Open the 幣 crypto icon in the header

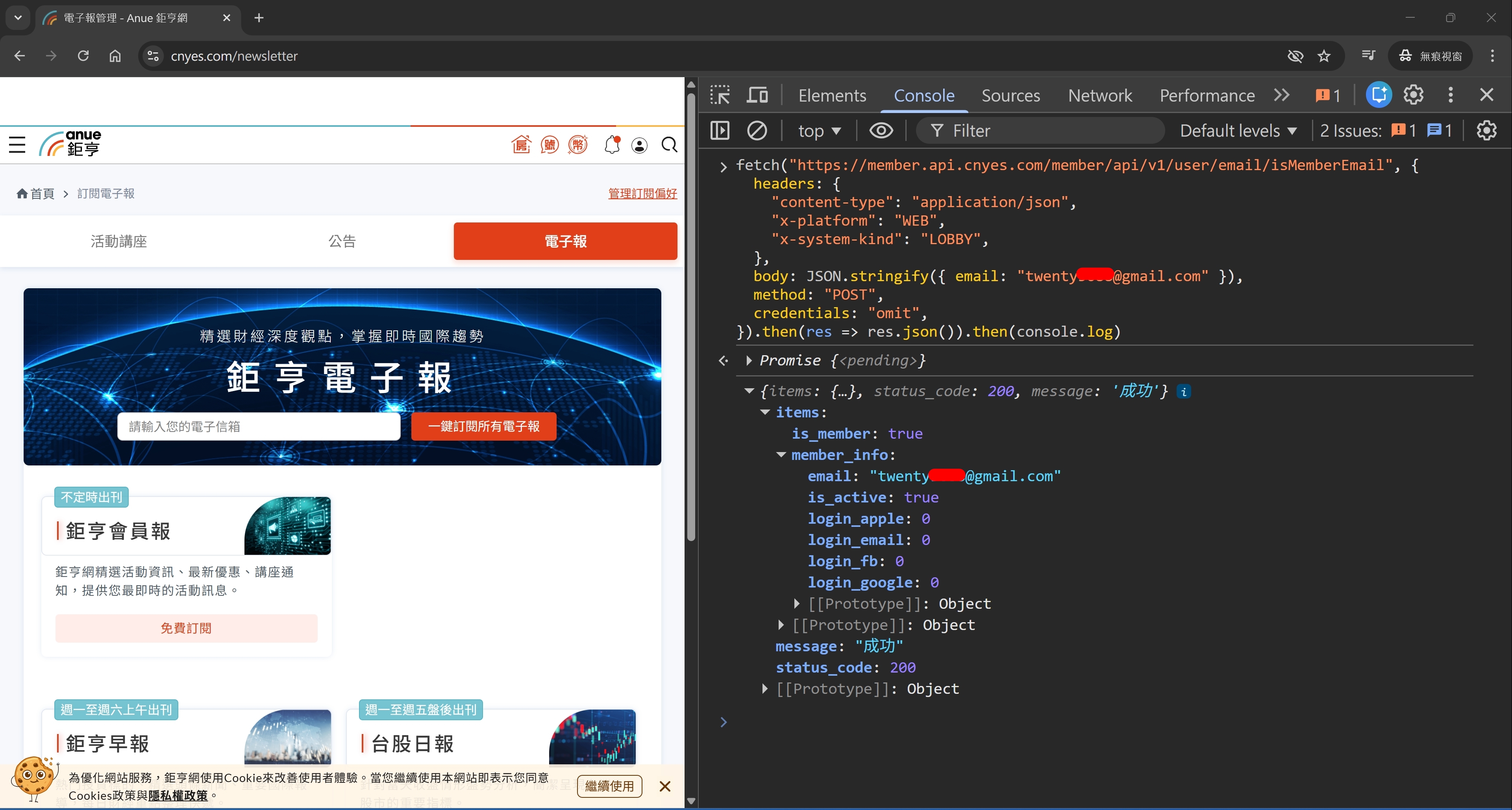578,145
